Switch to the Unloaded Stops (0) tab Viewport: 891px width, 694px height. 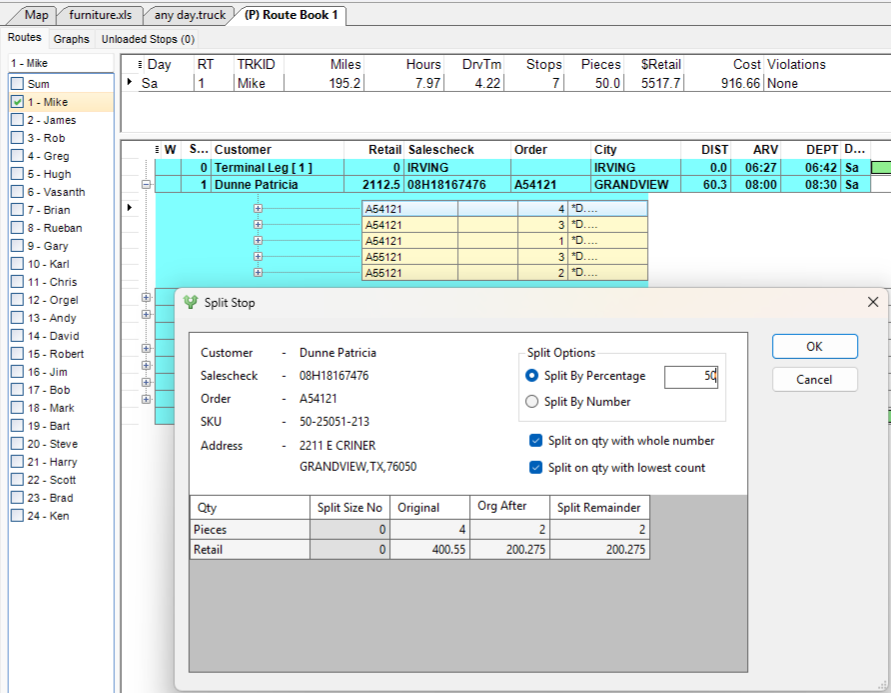coord(148,39)
